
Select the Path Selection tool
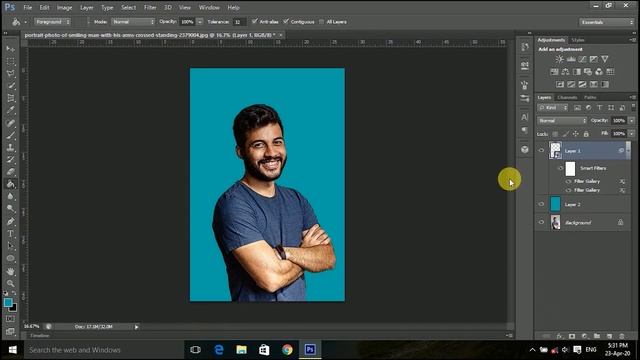pyautogui.click(x=10, y=246)
